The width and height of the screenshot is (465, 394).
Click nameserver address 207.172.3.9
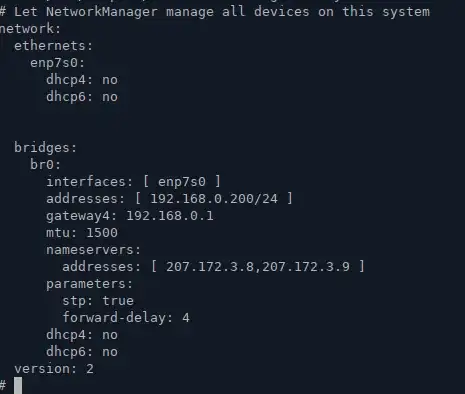click(306, 267)
